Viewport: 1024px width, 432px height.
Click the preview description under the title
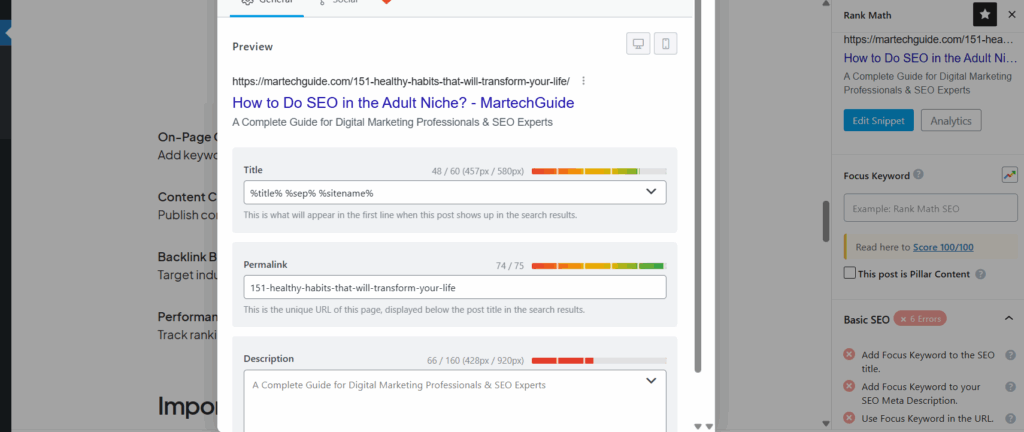392,122
